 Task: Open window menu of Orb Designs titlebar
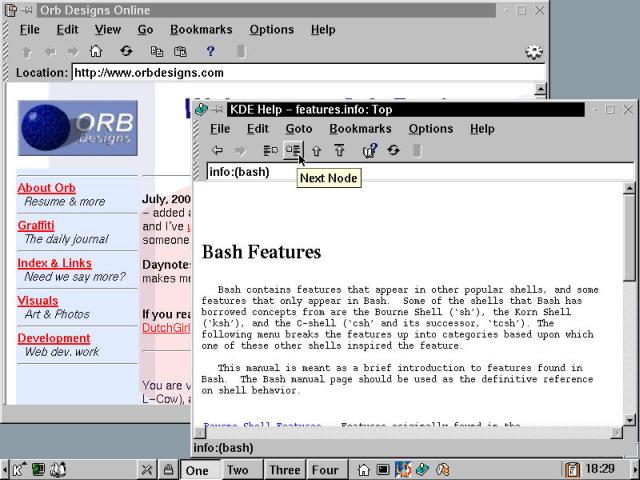(10, 10)
